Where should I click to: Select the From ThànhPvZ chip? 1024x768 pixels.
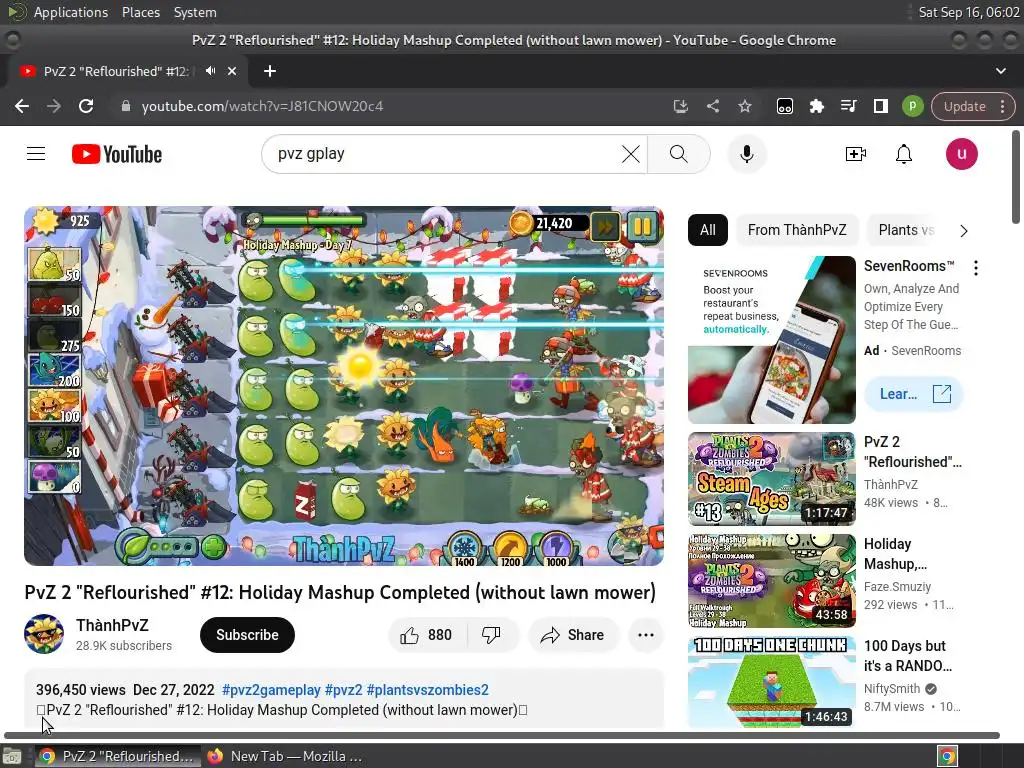797,230
